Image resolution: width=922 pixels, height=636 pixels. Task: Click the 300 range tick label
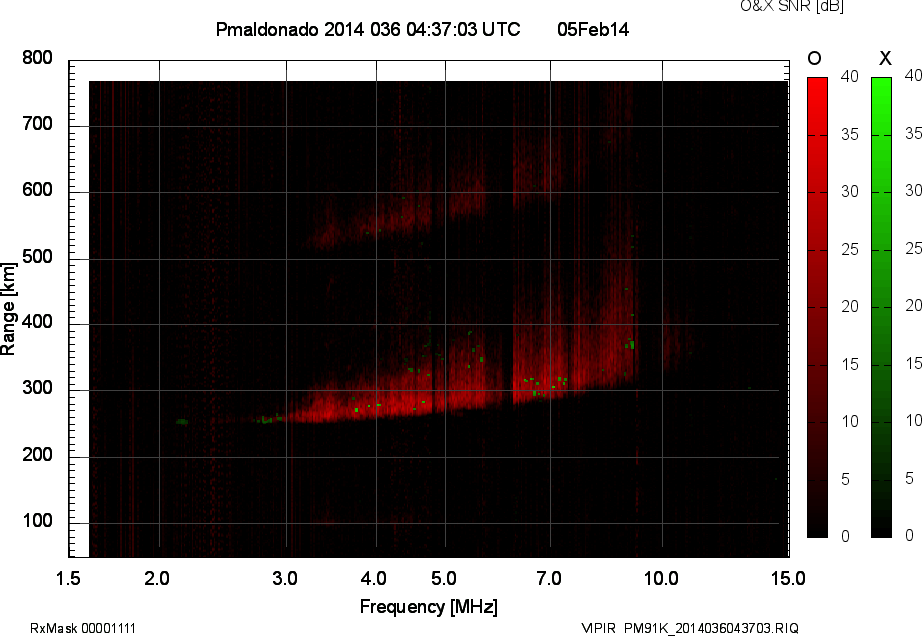37,388
